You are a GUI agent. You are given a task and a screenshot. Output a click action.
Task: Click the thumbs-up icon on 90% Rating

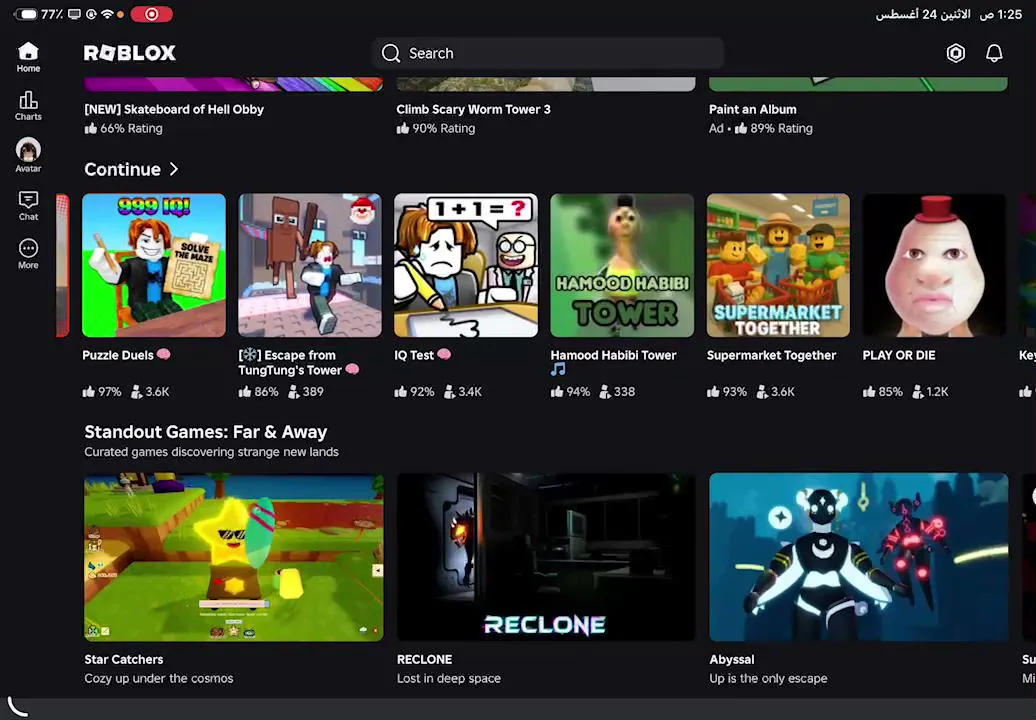(x=402, y=128)
